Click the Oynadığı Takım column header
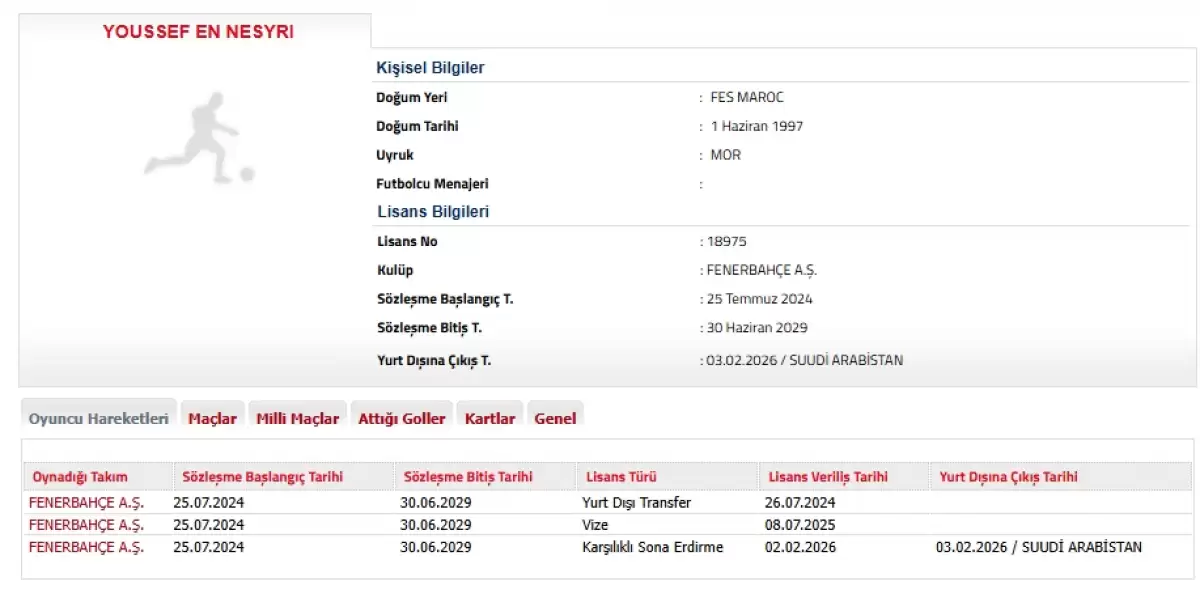 (x=80, y=477)
